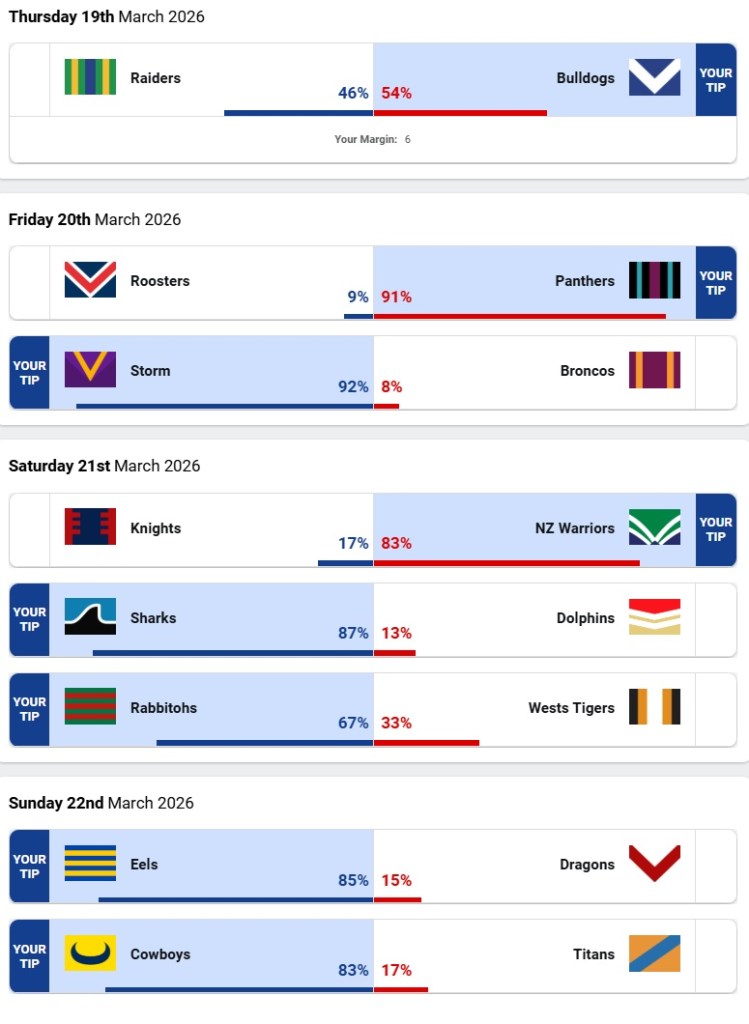Click the Storm team jersey icon
Viewport: 749px width, 1024px height.
click(x=90, y=370)
